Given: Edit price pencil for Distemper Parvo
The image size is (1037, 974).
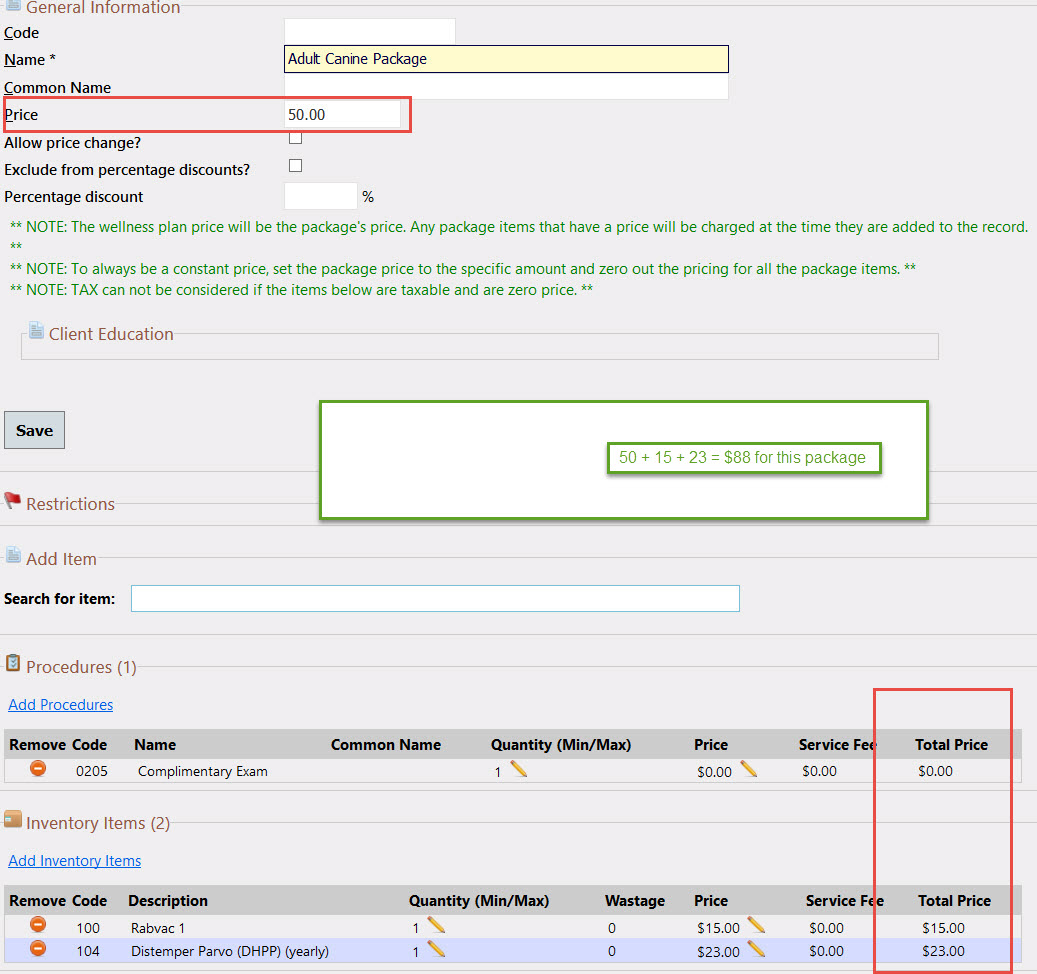Looking at the screenshot, I should tap(757, 949).
